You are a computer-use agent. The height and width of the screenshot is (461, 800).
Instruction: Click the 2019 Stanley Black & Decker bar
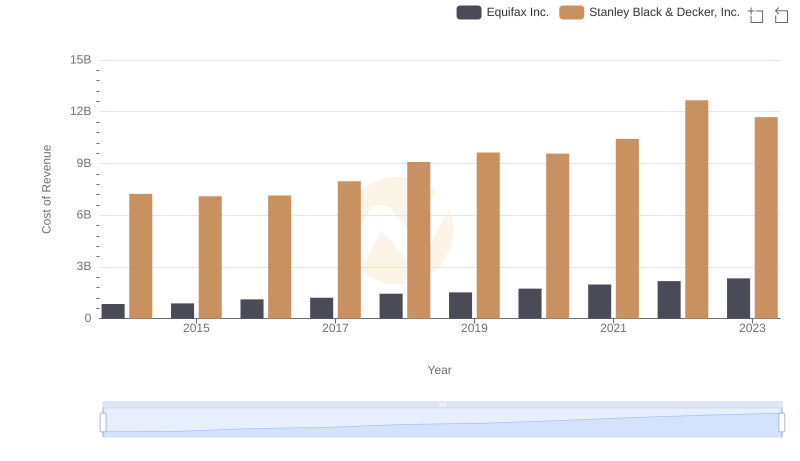488,235
